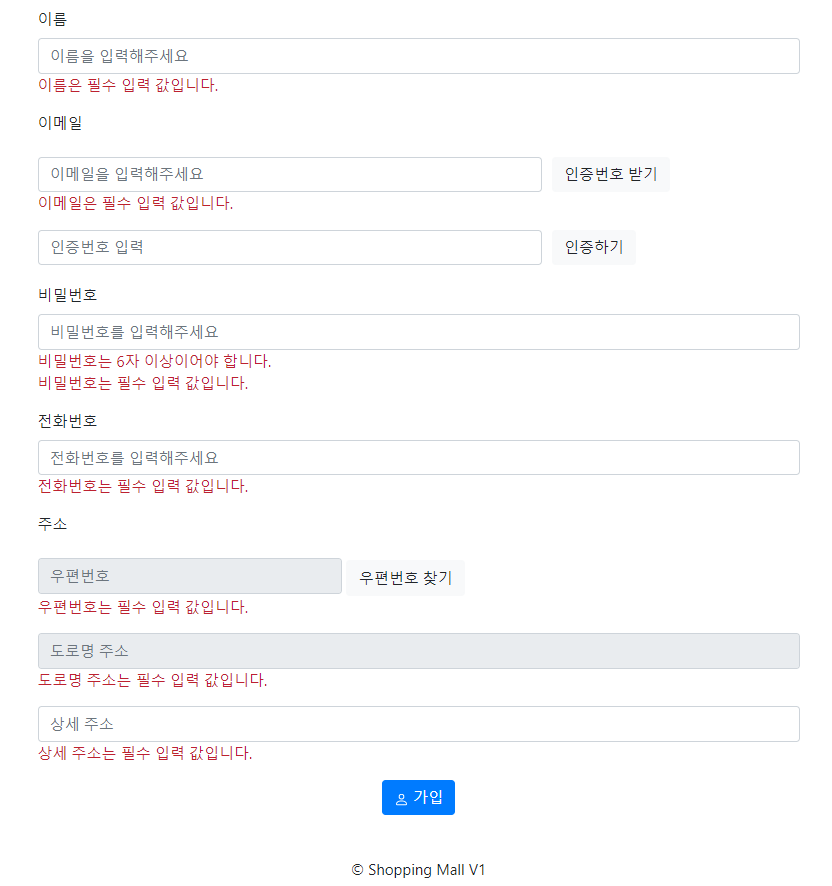Viewport: 832px width, 886px height.
Task: Click the 우편번호 찾기 button
Action: click(x=404, y=577)
